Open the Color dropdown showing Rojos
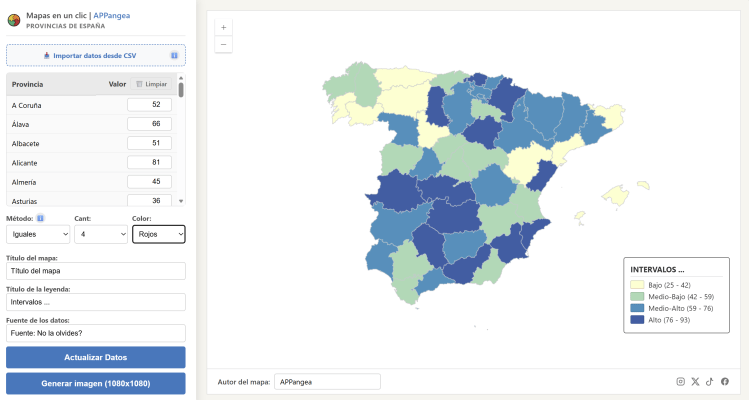Screen dimensions: 749x400 (x=159, y=234)
